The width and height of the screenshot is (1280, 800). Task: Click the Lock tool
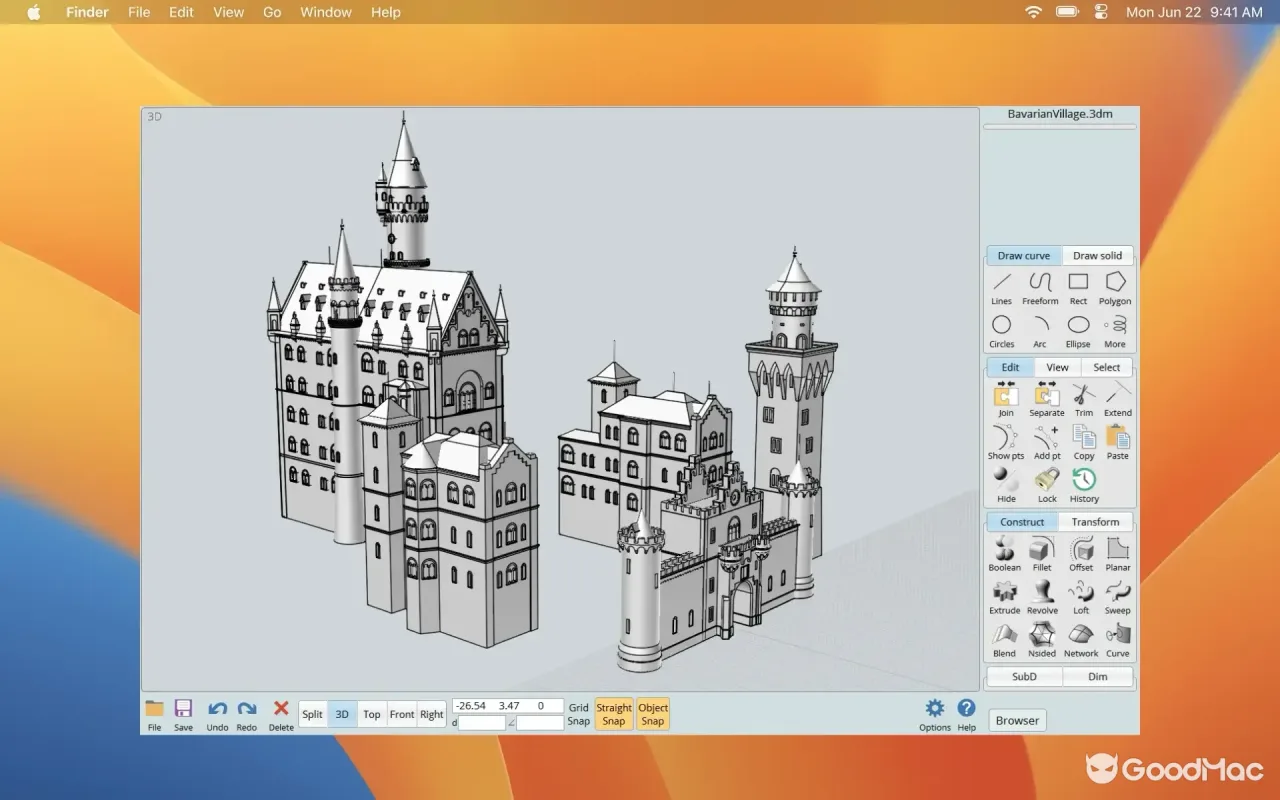[1047, 486]
